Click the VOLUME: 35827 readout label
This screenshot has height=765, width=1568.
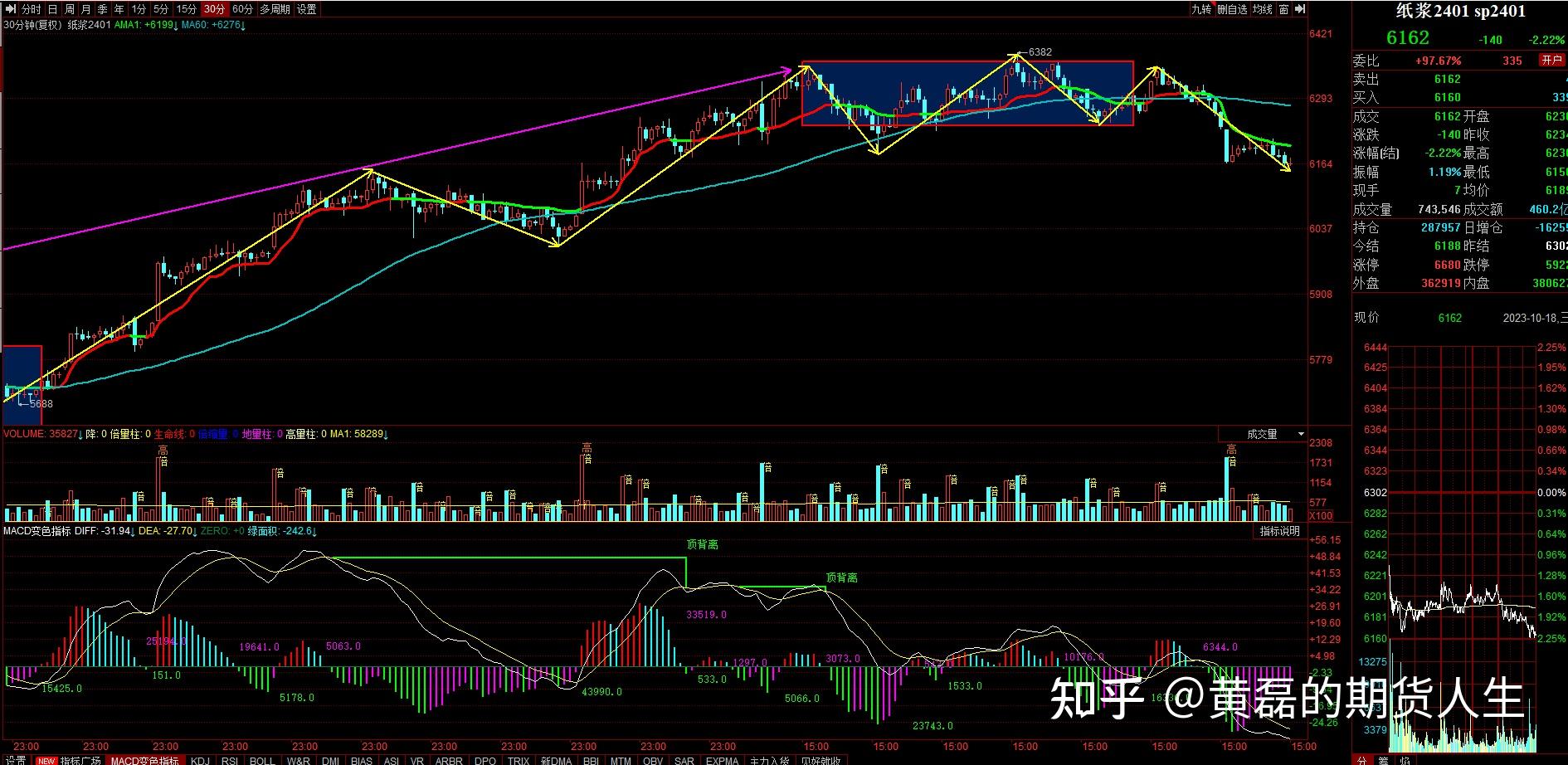[x=42, y=434]
